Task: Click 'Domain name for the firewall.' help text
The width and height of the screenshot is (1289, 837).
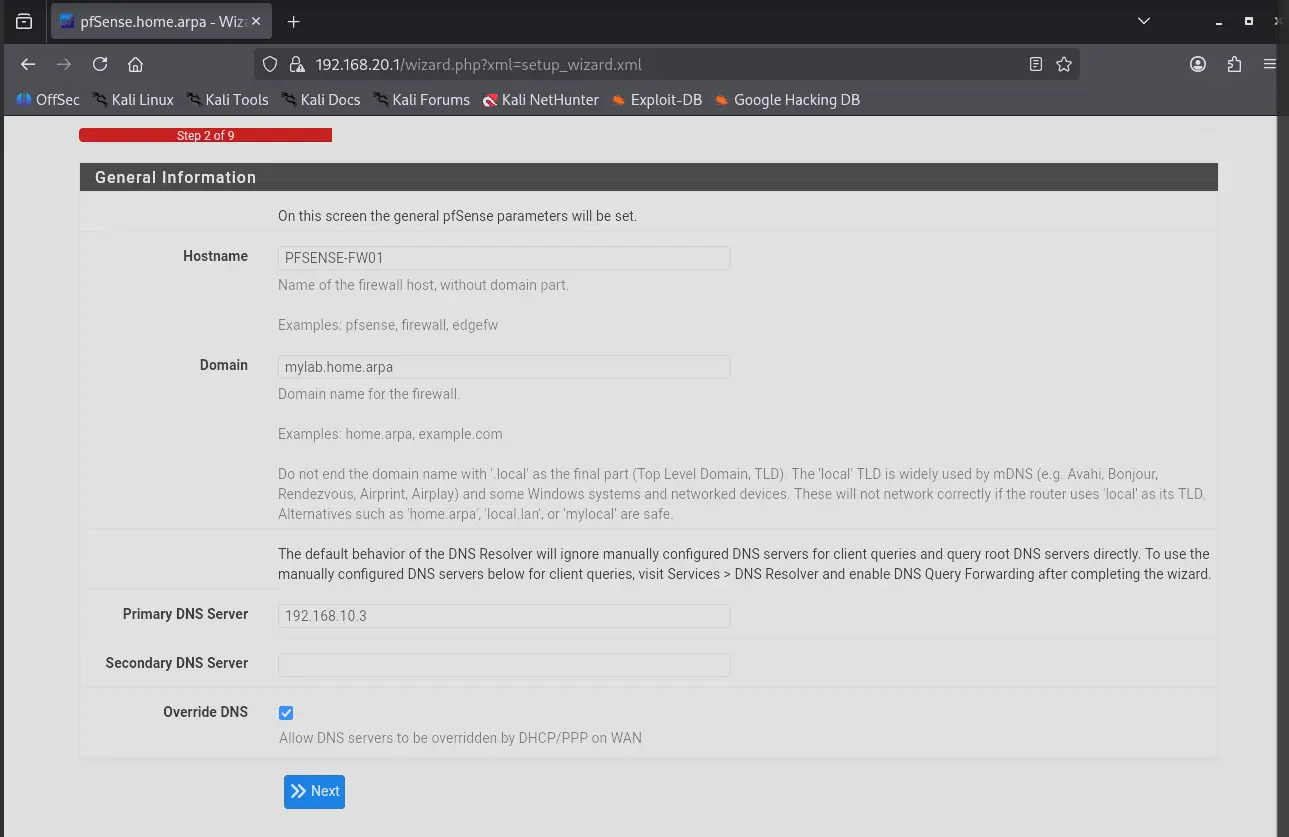Action: pos(369,394)
